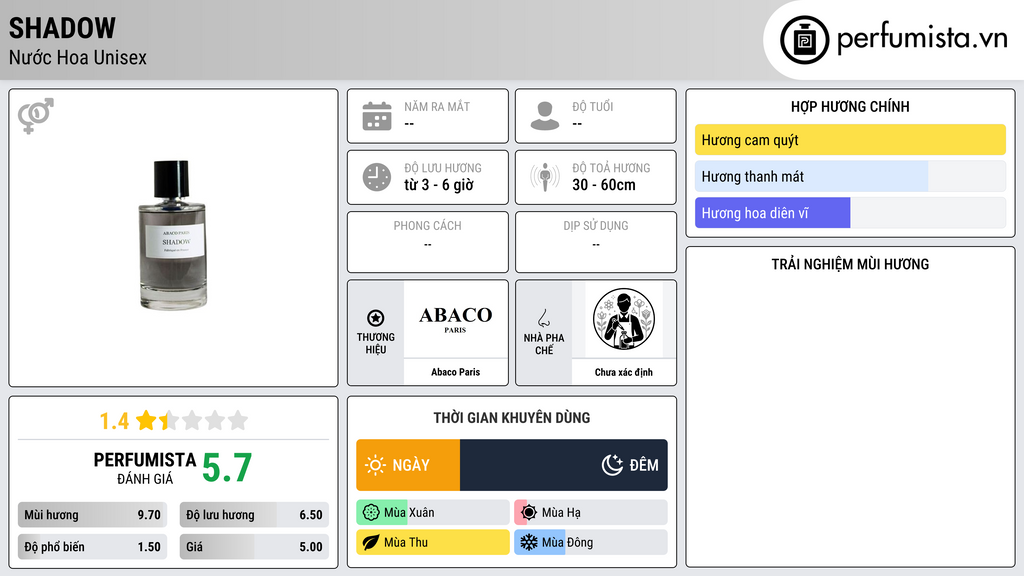
Task: Click the NĂM RA MẮT label
Action: 437,106
